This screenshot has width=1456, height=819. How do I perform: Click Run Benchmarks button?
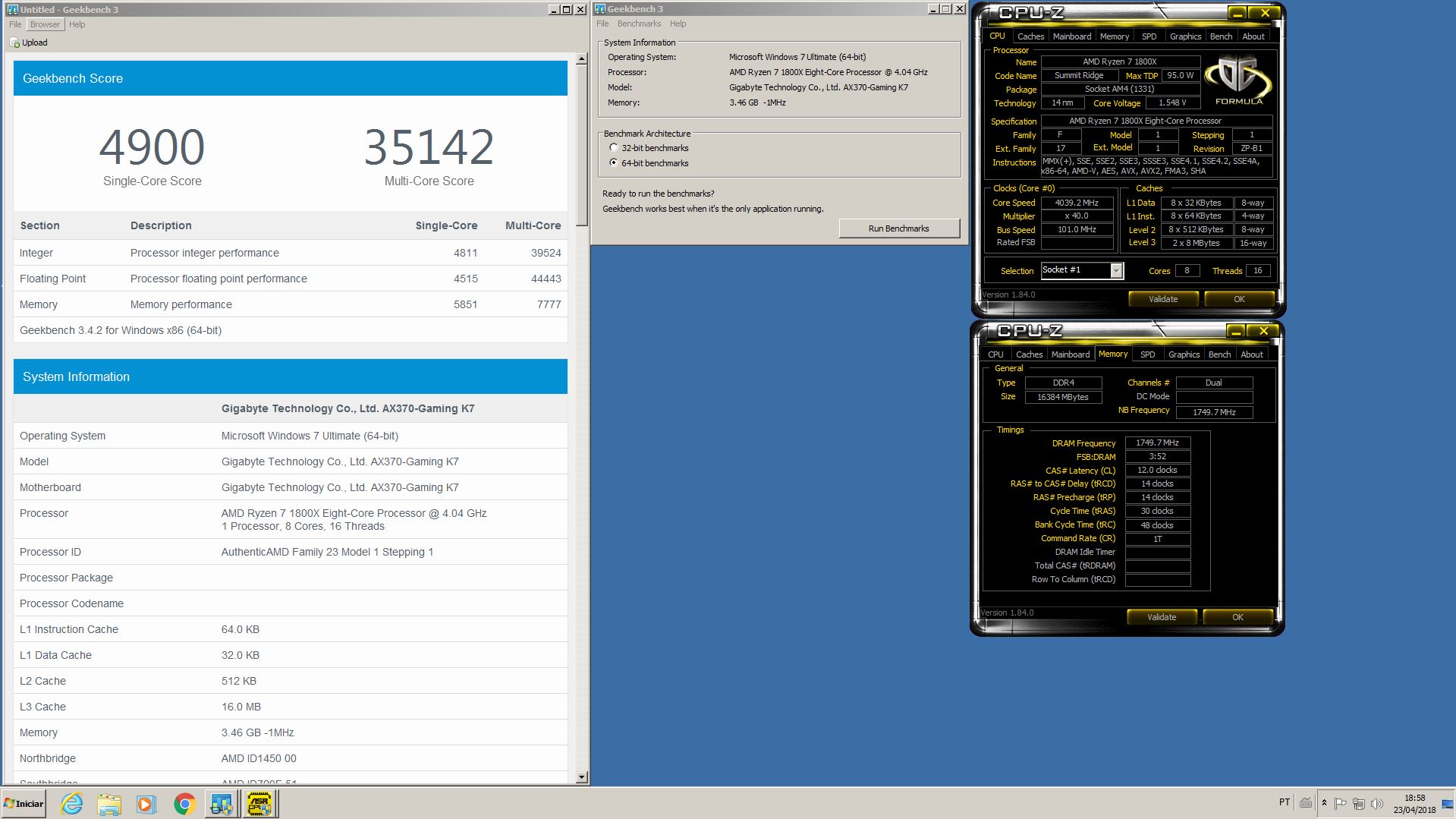899,228
